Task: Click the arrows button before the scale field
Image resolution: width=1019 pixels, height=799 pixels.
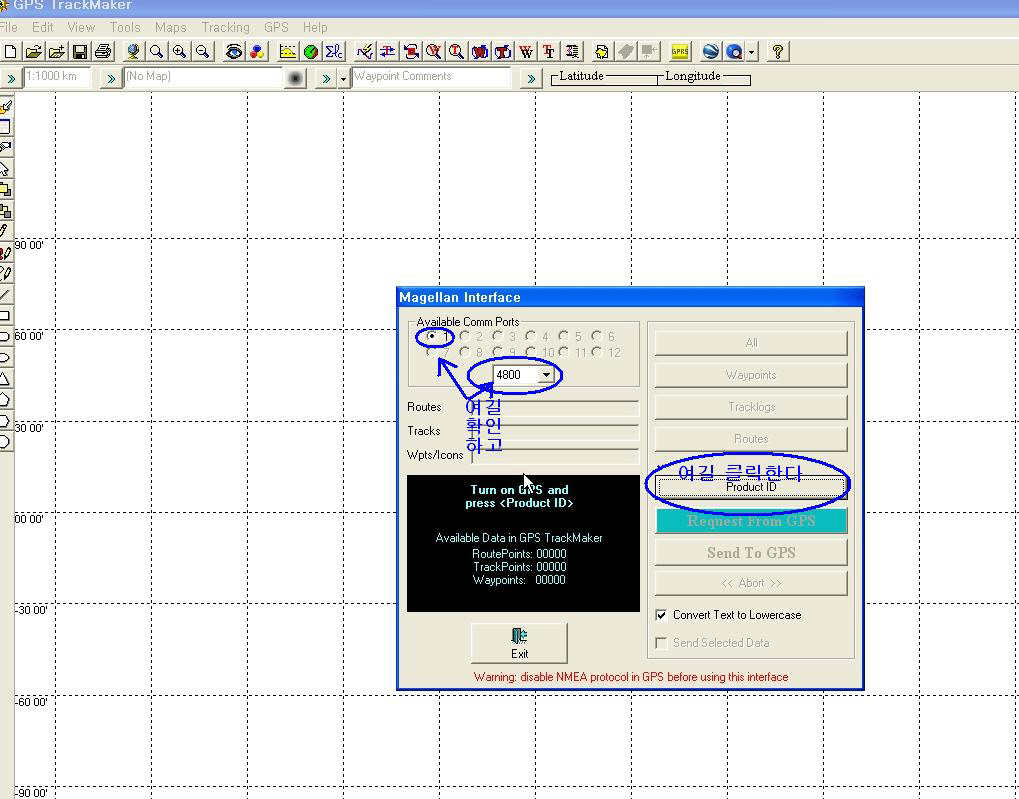Action: [x=11, y=79]
